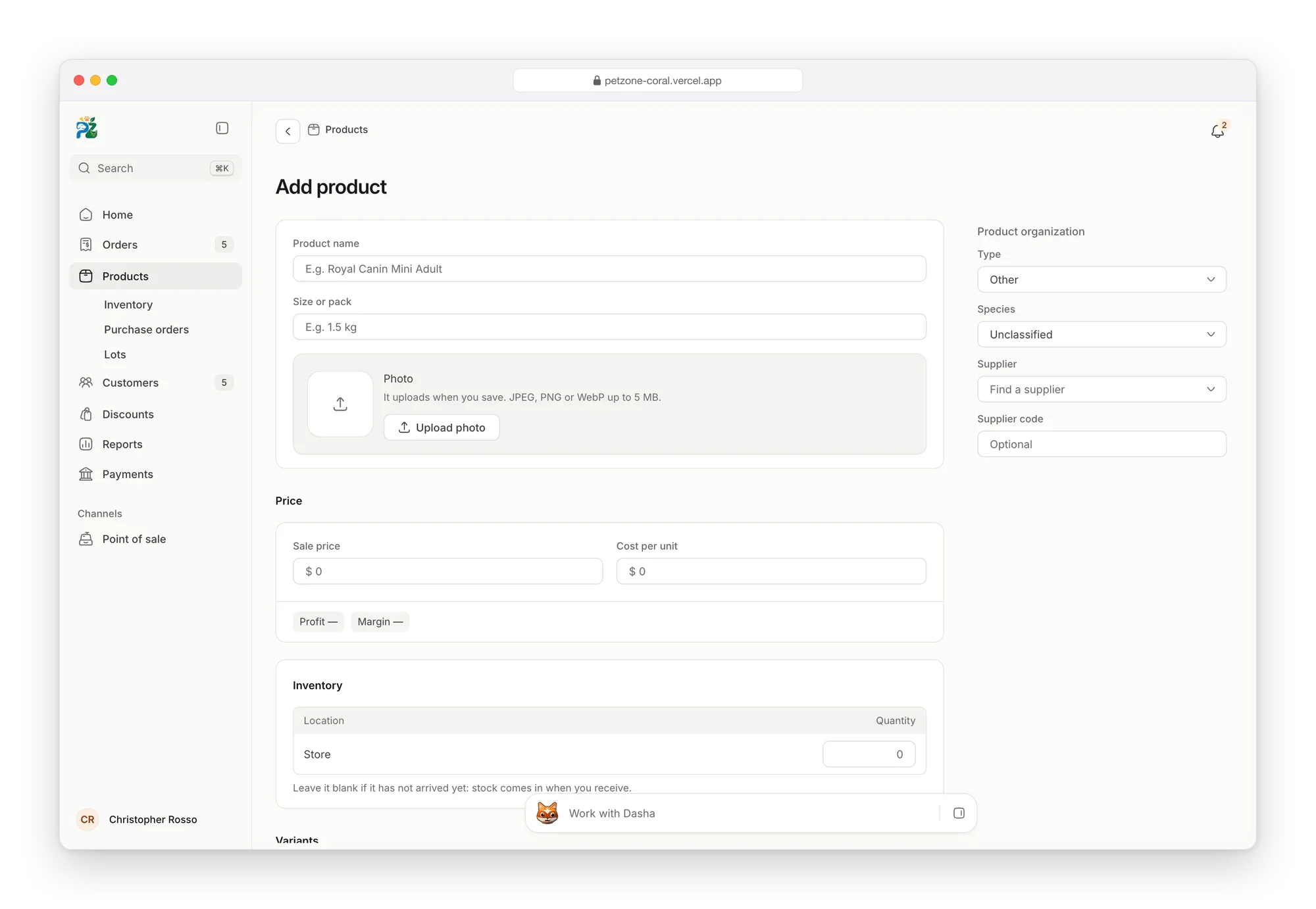
Task: Click the Upload photo button
Action: click(442, 428)
